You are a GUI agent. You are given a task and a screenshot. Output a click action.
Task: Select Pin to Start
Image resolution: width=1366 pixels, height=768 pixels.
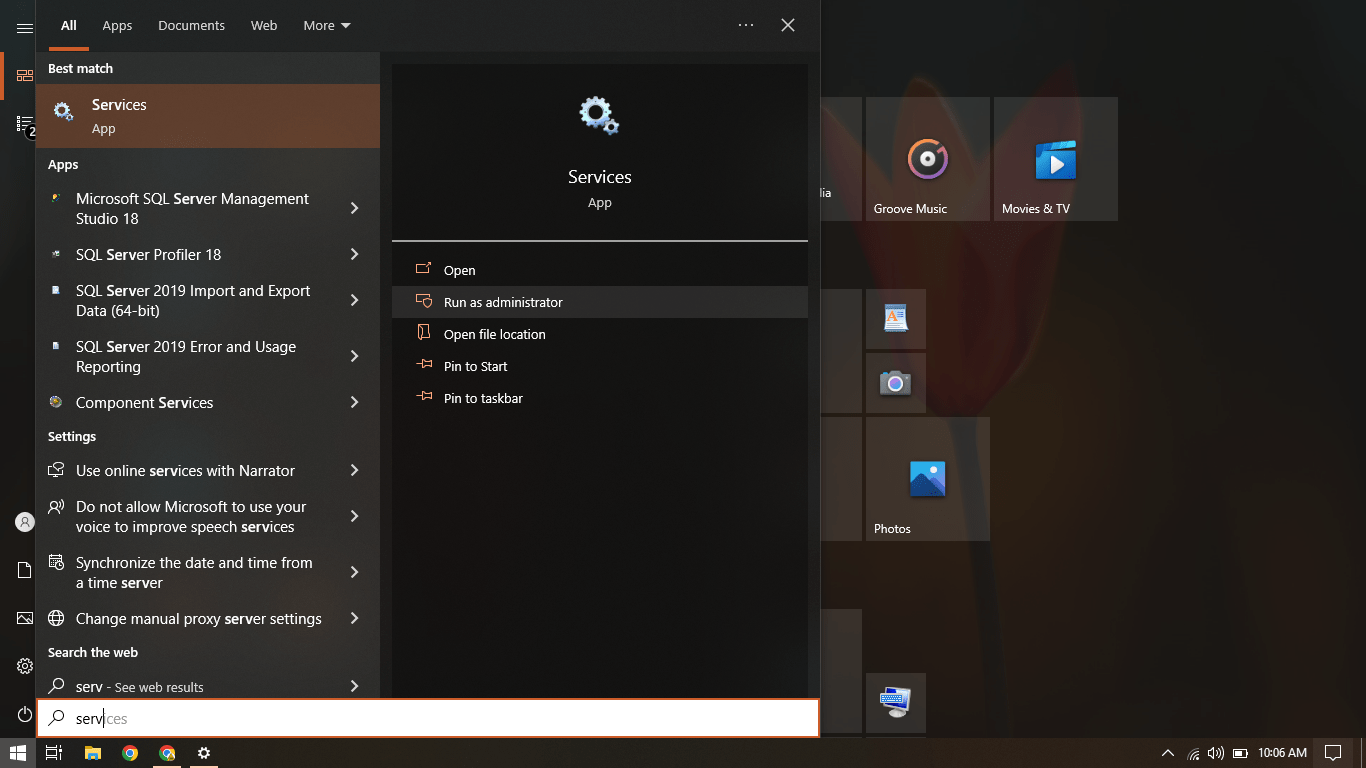(x=600, y=366)
